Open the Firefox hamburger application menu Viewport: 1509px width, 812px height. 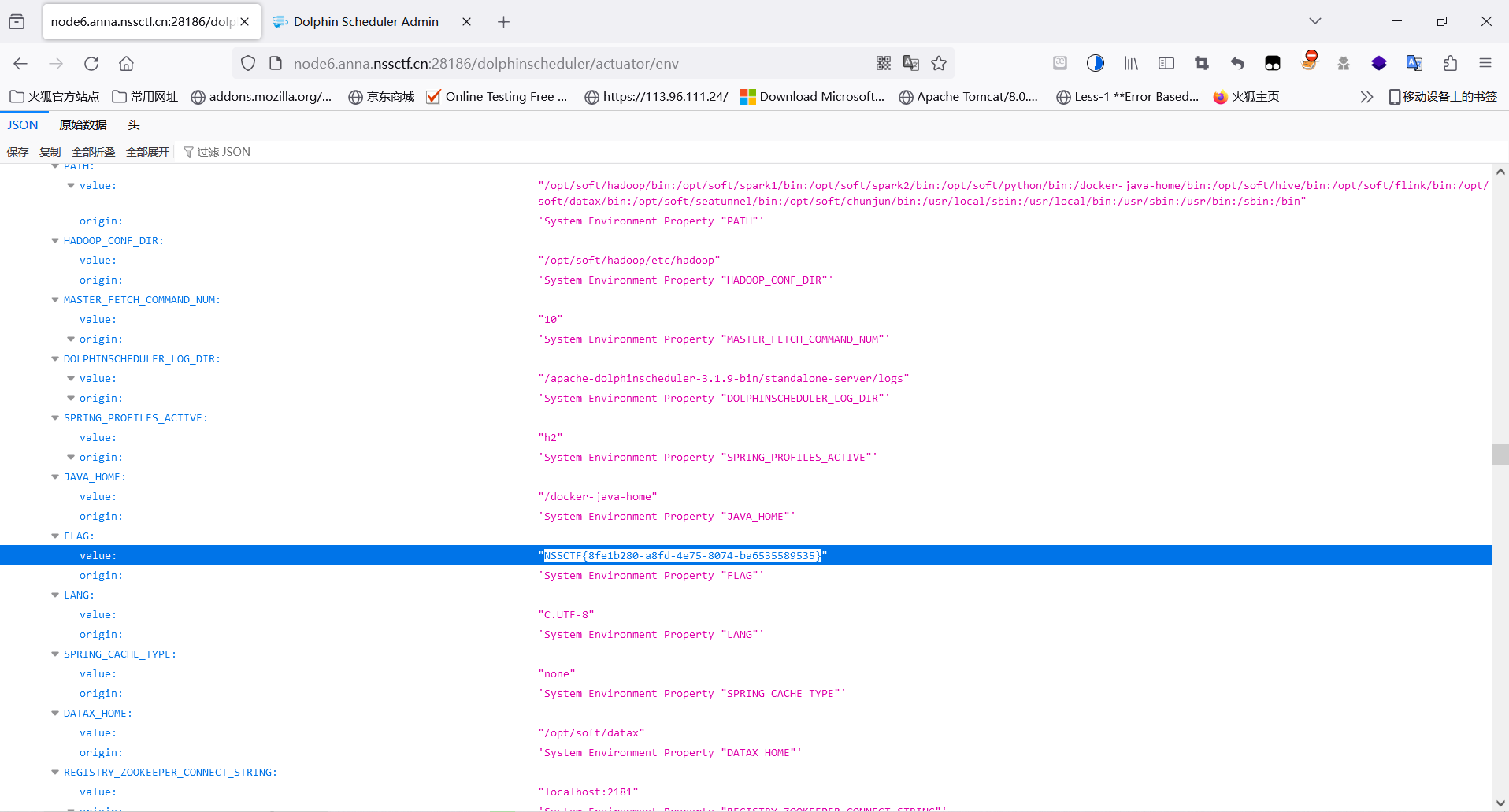[x=1485, y=64]
